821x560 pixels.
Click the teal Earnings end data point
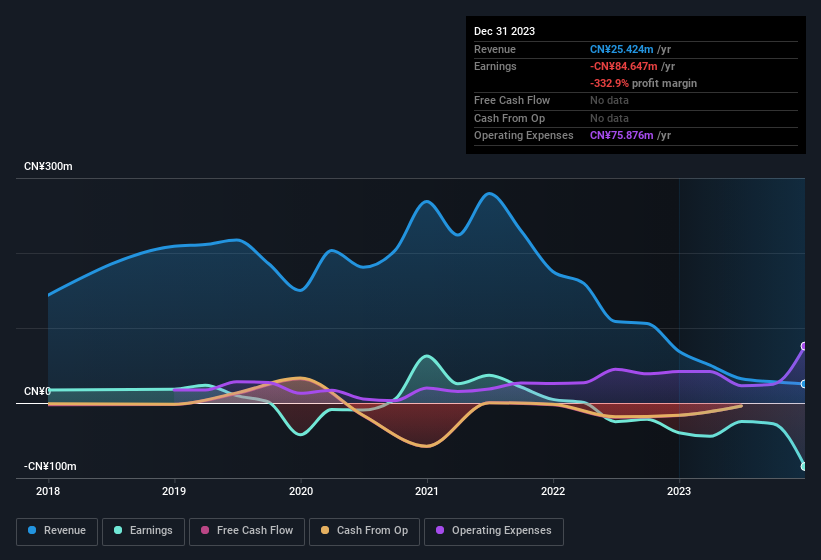pyautogui.click(x=804, y=466)
